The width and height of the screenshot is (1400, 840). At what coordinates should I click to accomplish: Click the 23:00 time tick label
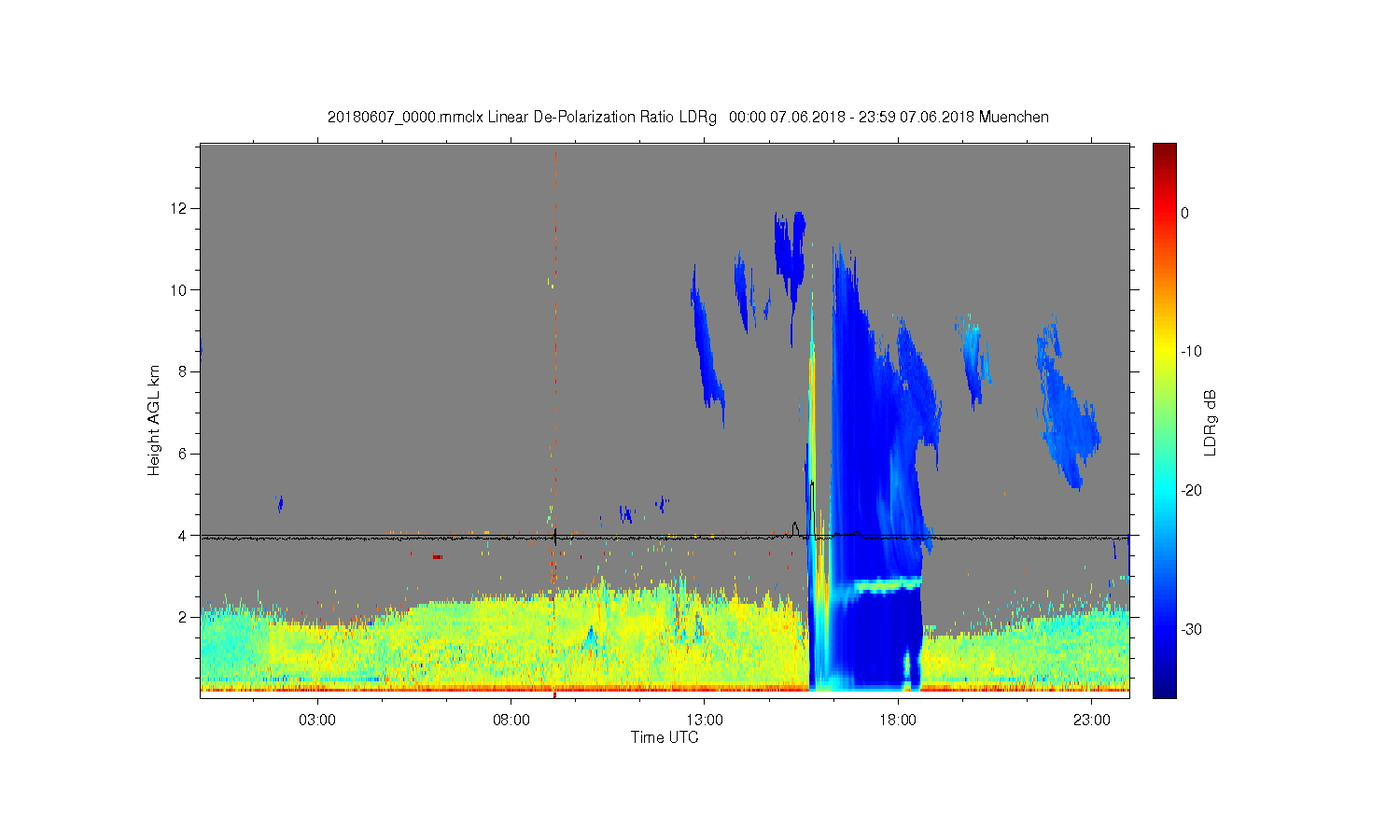click(x=1092, y=721)
